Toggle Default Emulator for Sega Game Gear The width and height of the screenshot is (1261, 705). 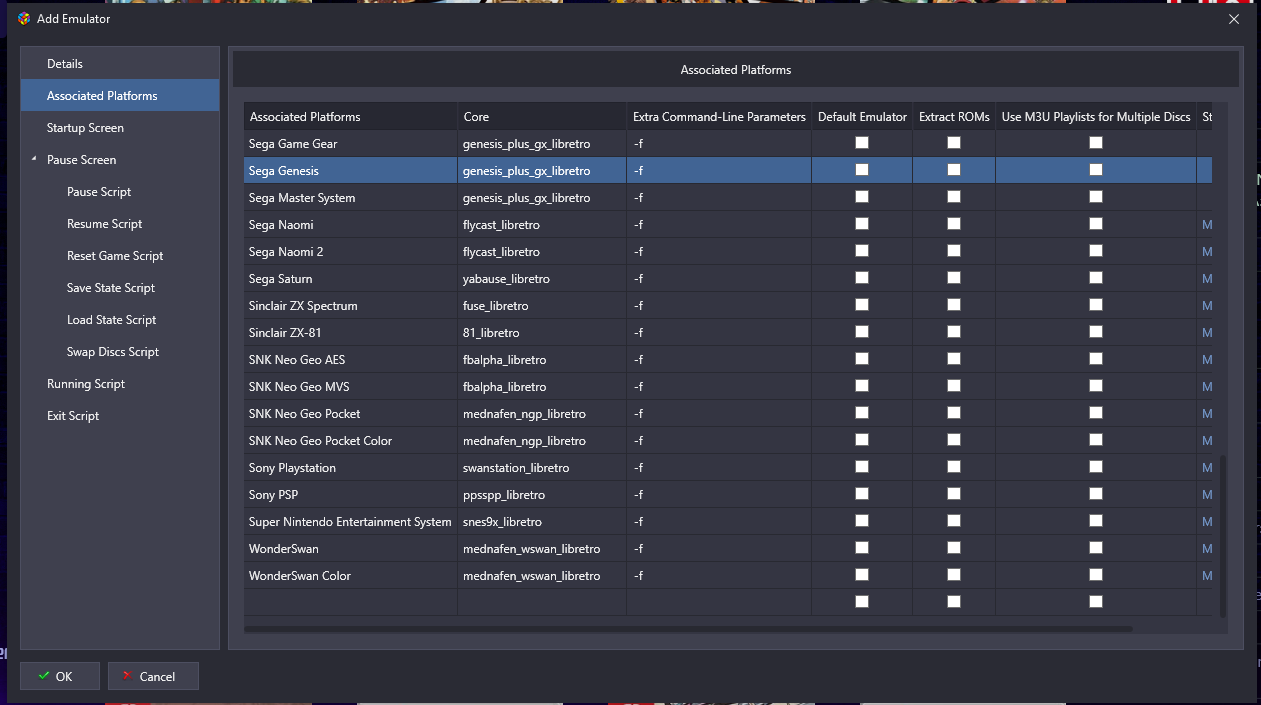862,143
